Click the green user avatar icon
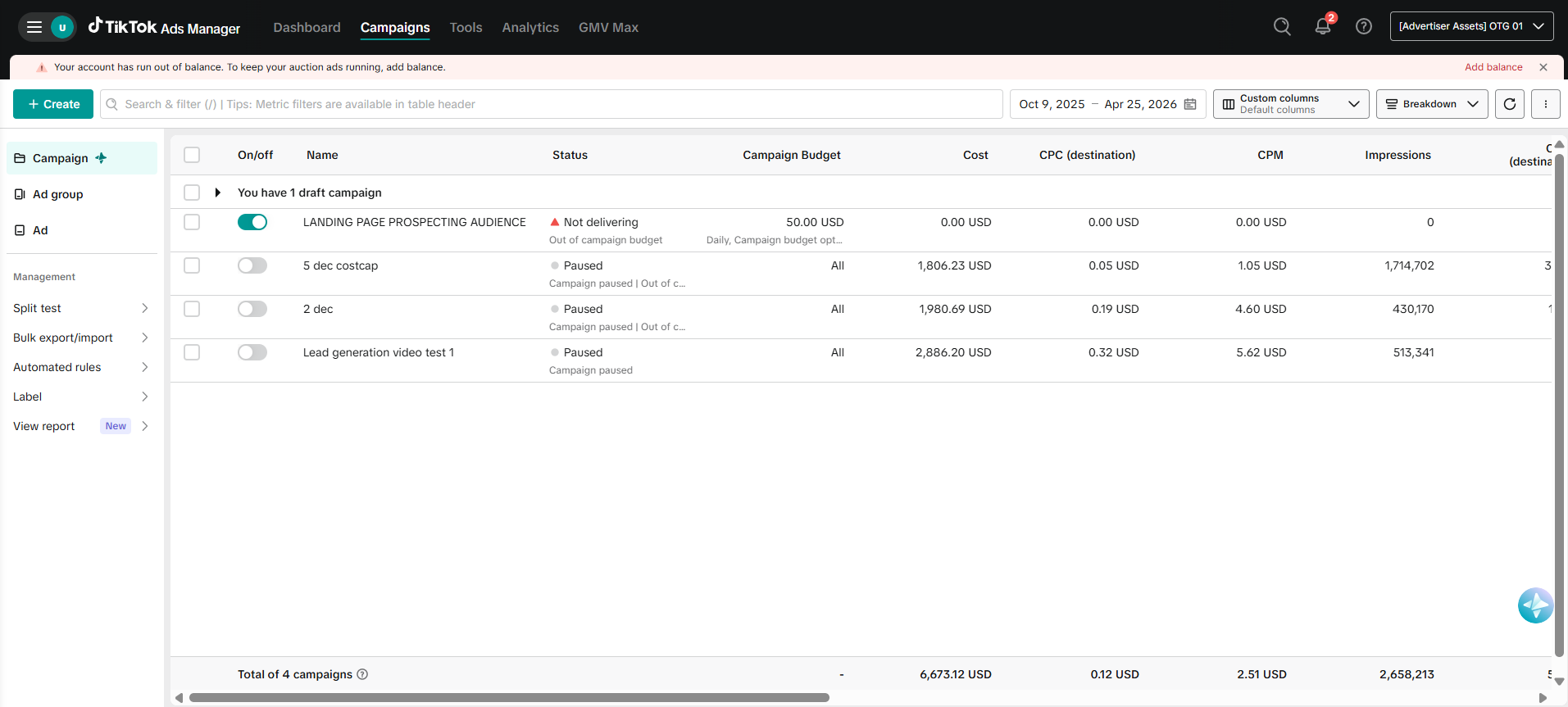The height and width of the screenshot is (707, 1568). click(62, 27)
